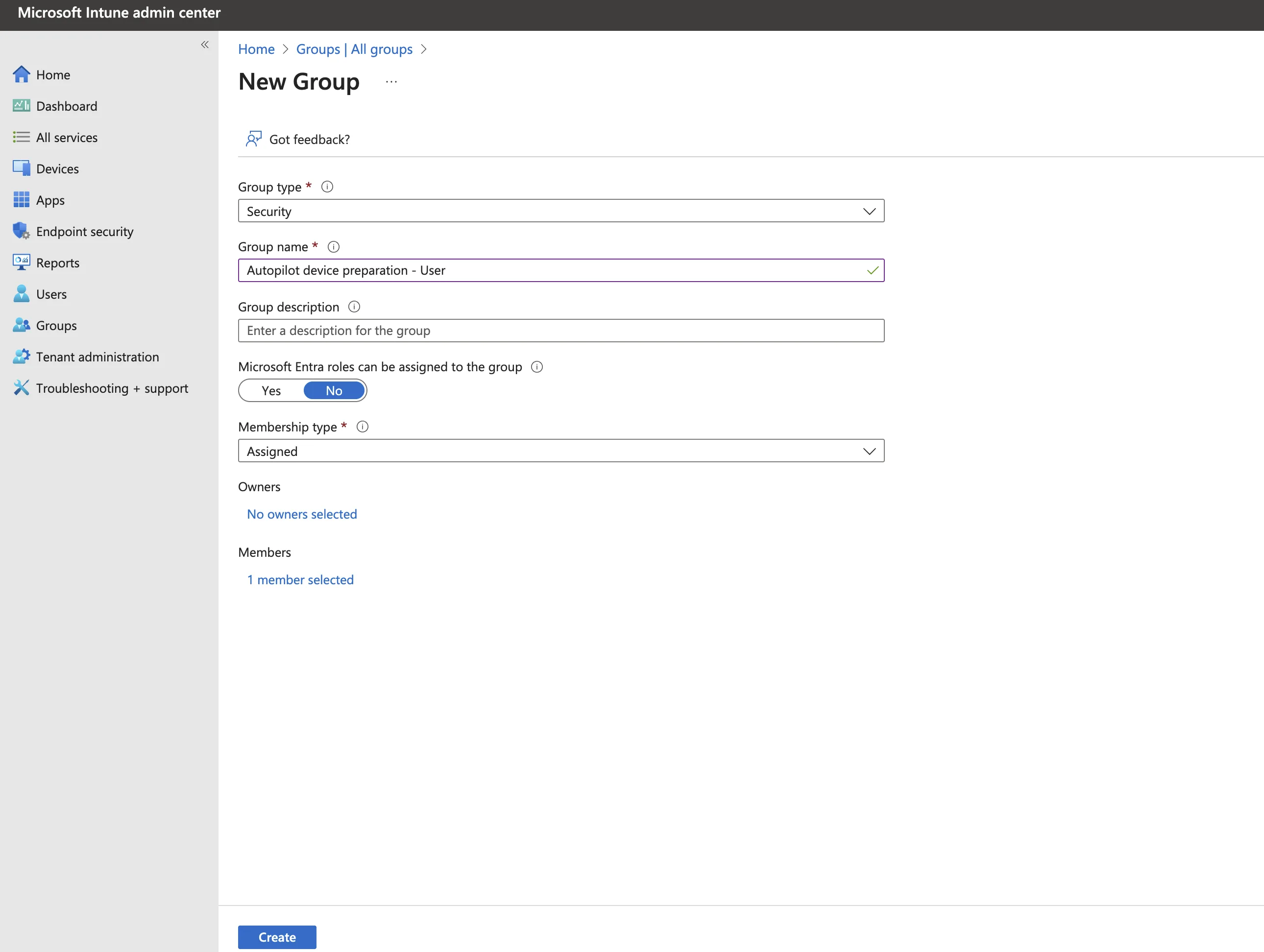Image resolution: width=1264 pixels, height=952 pixels.
Task: Click the Tenant administration icon
Action: point(21,357)
